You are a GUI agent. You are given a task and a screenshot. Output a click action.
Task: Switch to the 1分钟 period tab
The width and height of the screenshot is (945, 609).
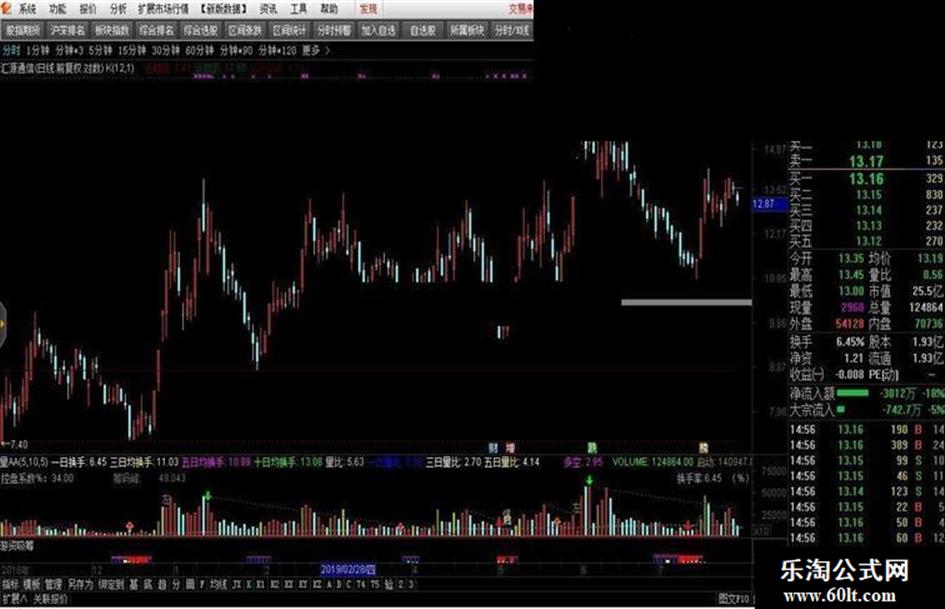[37, 51]
